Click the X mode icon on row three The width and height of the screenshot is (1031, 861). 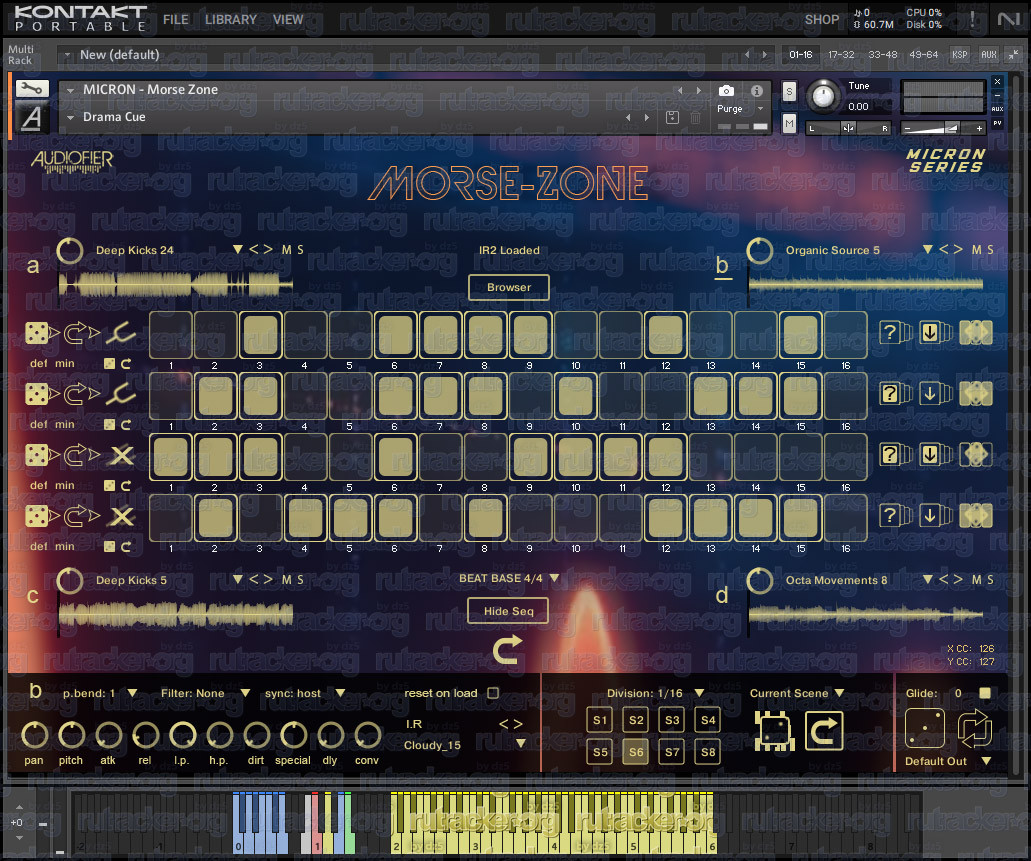point(122,455)
